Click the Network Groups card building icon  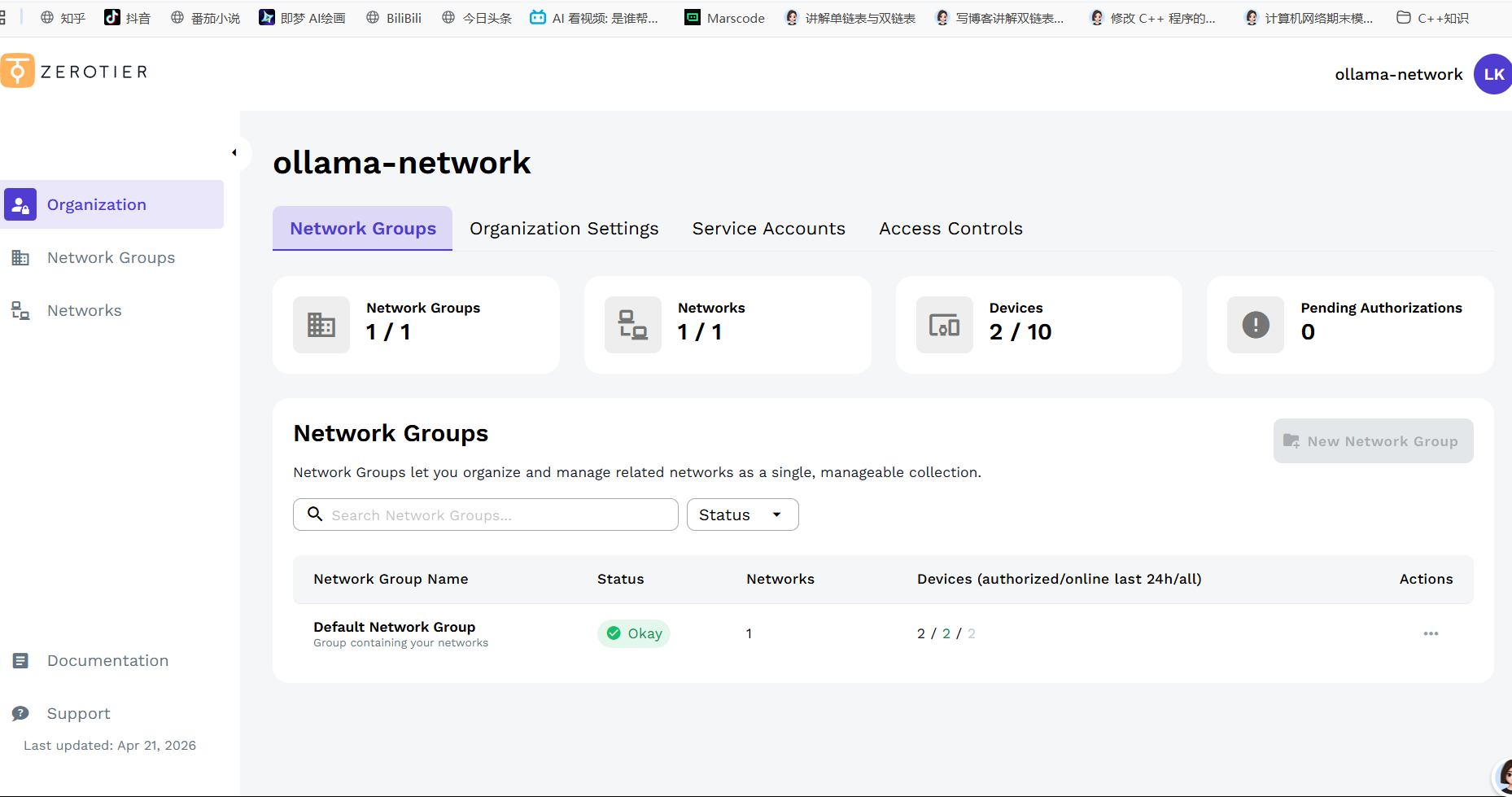tap(321, 325)
